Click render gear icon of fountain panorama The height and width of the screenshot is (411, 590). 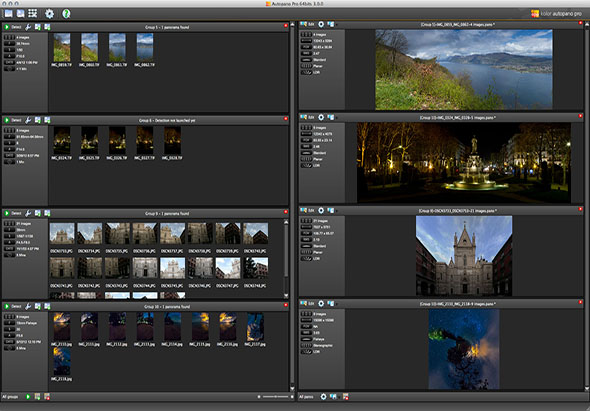[321, 117]
